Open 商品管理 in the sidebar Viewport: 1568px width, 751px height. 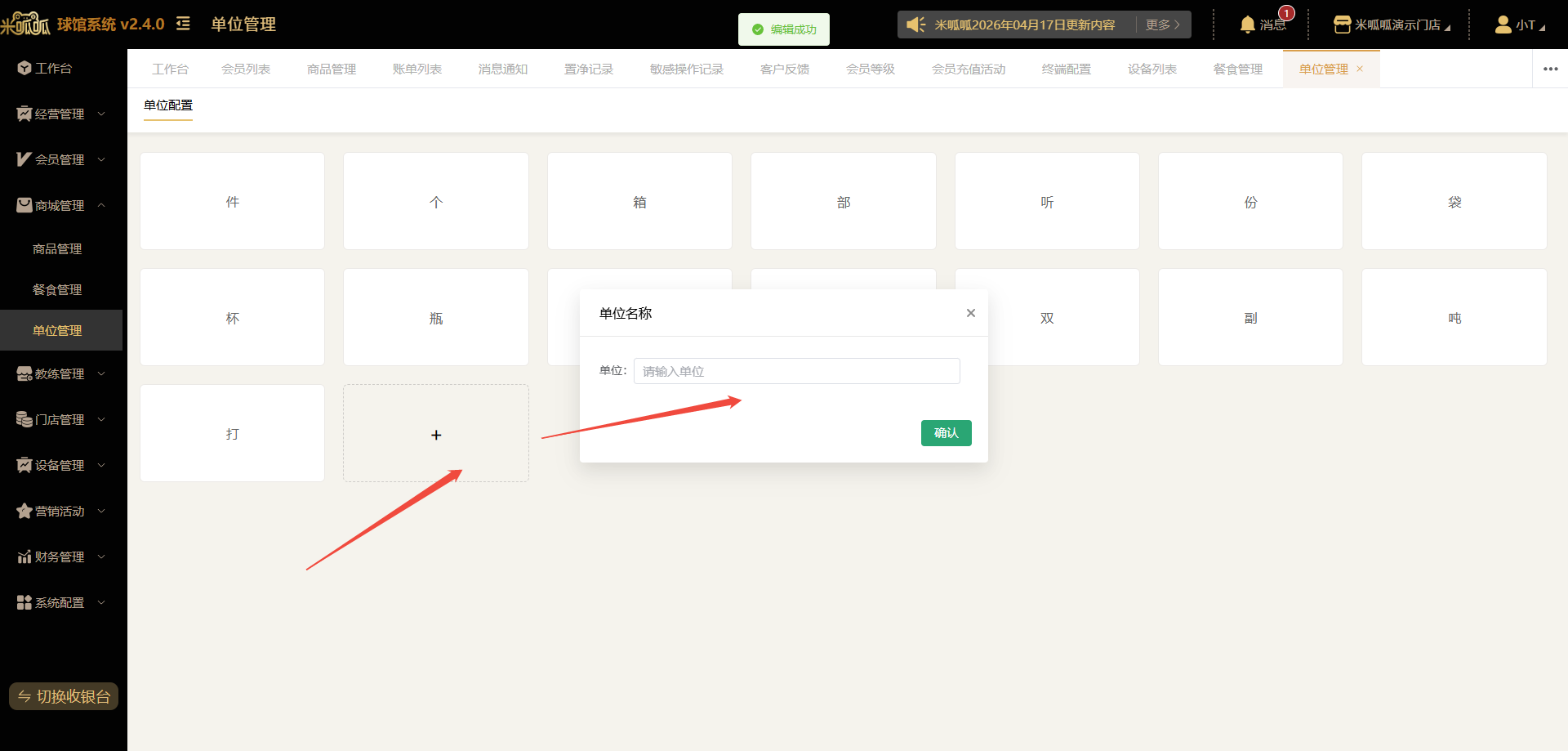(57, 249)
